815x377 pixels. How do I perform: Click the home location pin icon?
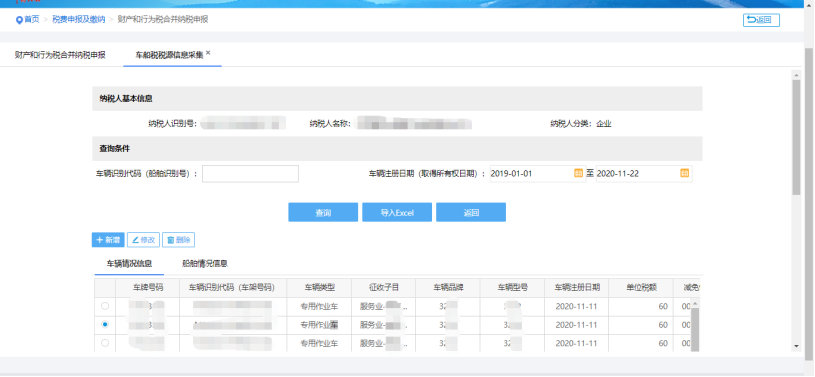click(19, 20)
